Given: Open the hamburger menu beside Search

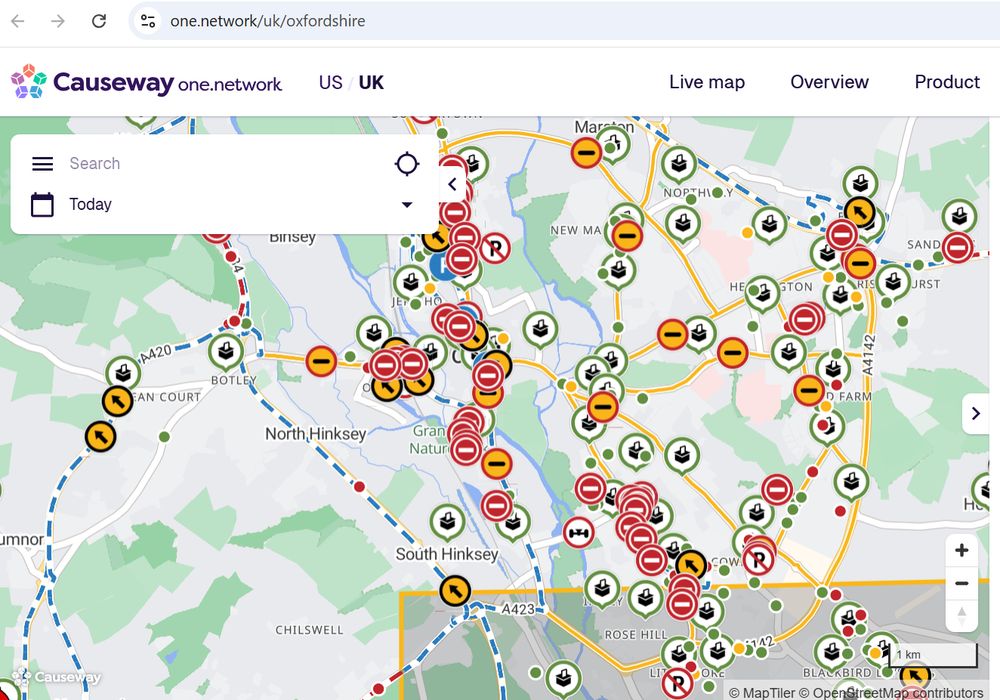Looking at the screenshot, I should tap(41, 164).
